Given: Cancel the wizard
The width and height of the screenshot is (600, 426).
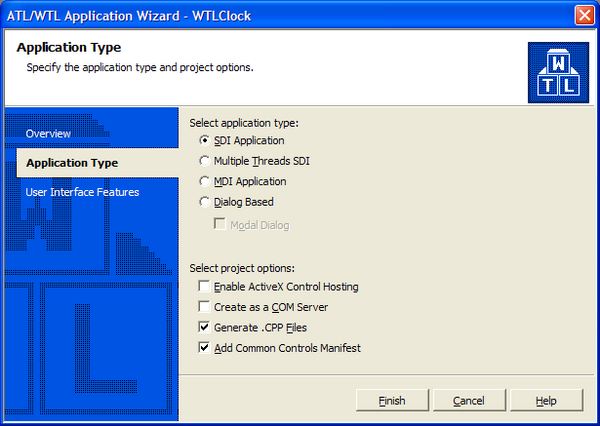Looking at the screenshot, I should click(x=469, y=400).
